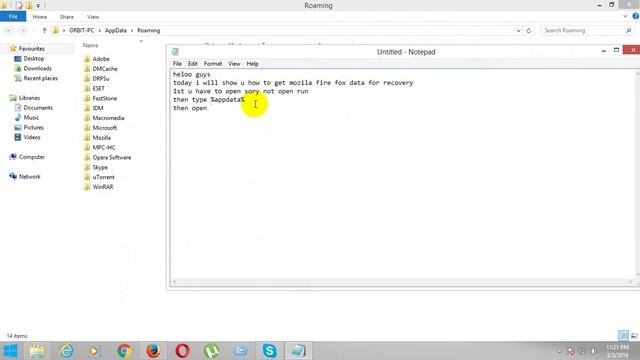Open Recent places in the navigation pane
Image resolution: width=640 pixels, height=360 pixels.
click(40, 78)
